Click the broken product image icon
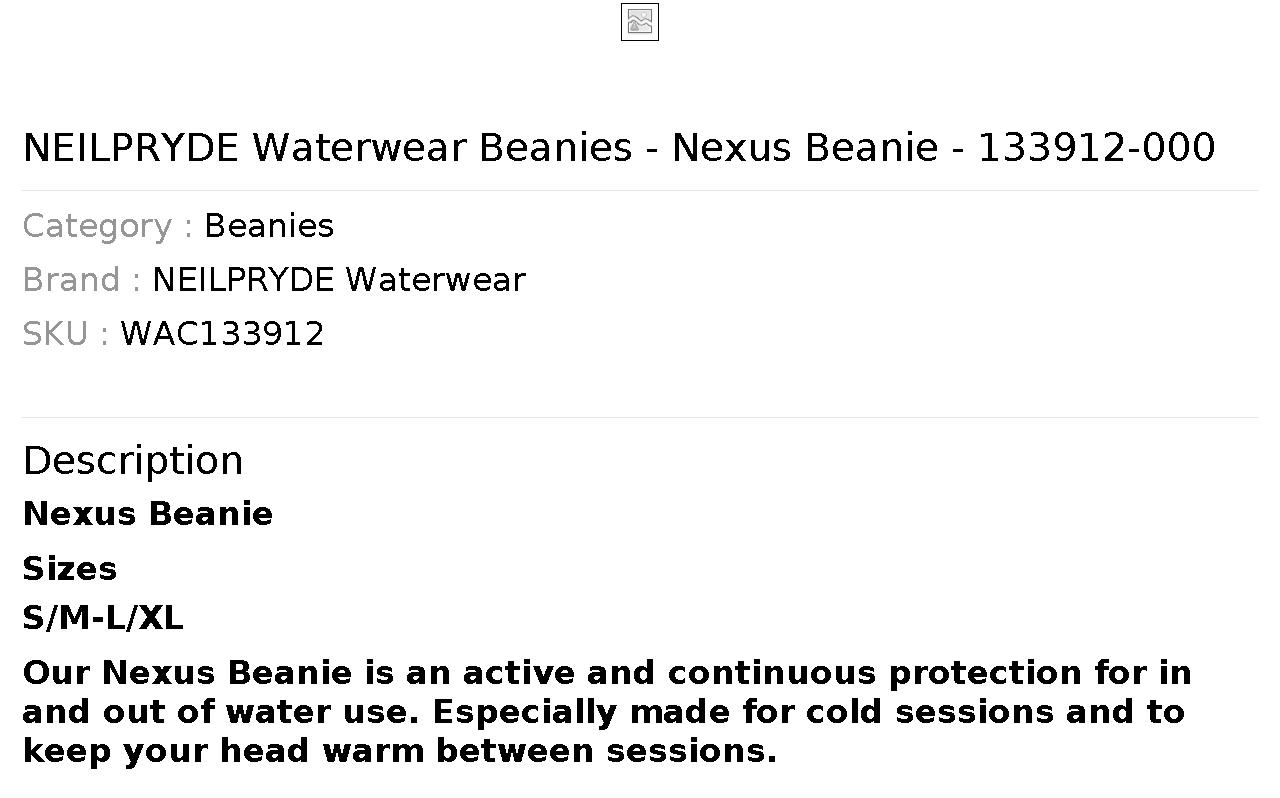1280x798 pixels. pyautogui.click(x=640, y=22)
